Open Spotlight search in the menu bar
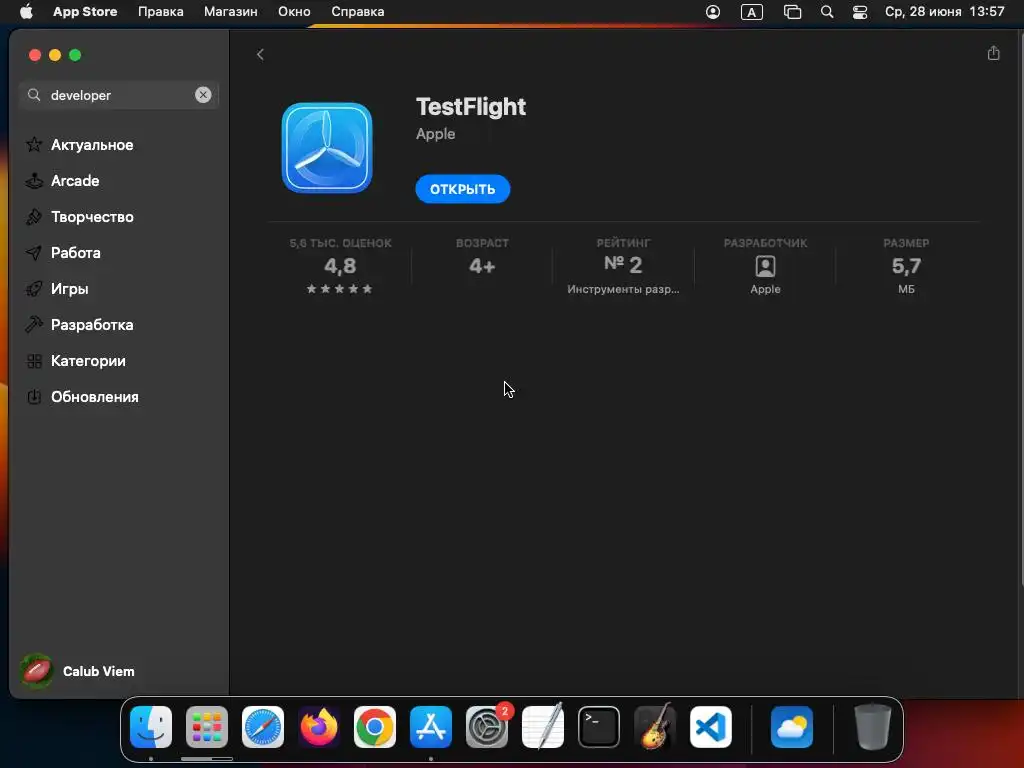 pos(827,12)
